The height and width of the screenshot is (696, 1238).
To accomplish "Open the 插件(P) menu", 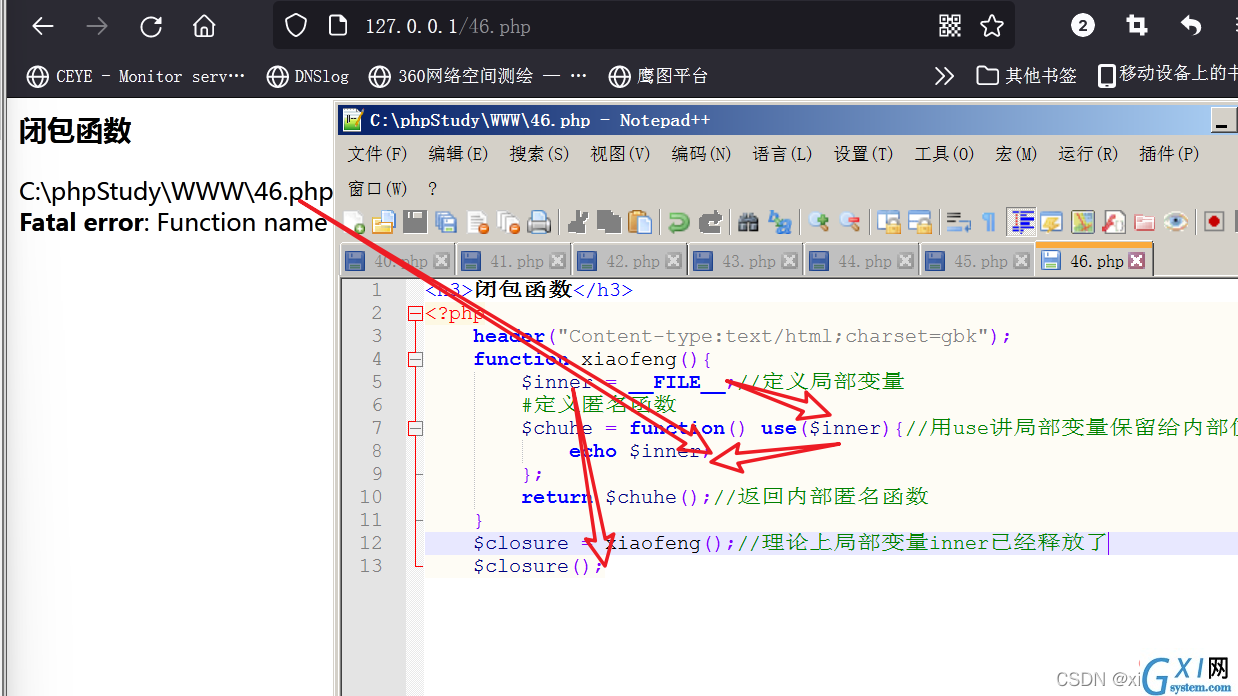I will tap(1169, 154).
